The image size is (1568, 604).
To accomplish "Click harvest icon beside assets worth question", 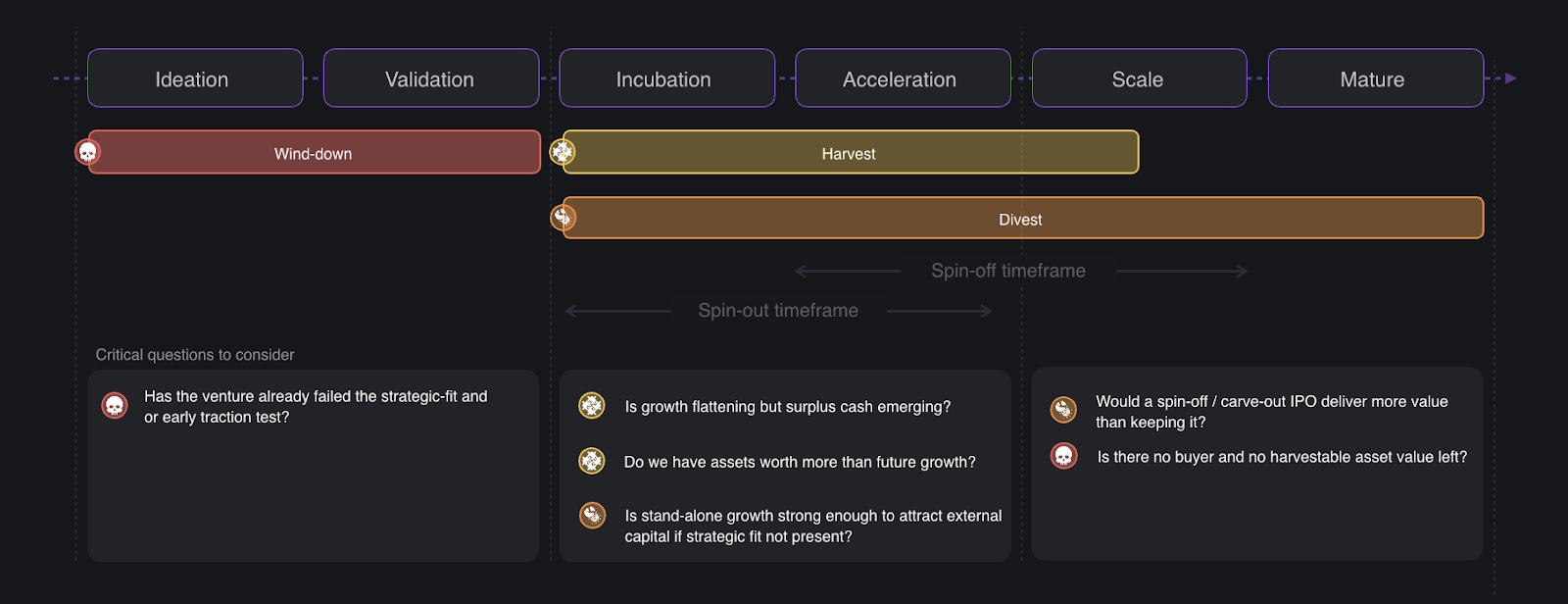I will (592, 460).
